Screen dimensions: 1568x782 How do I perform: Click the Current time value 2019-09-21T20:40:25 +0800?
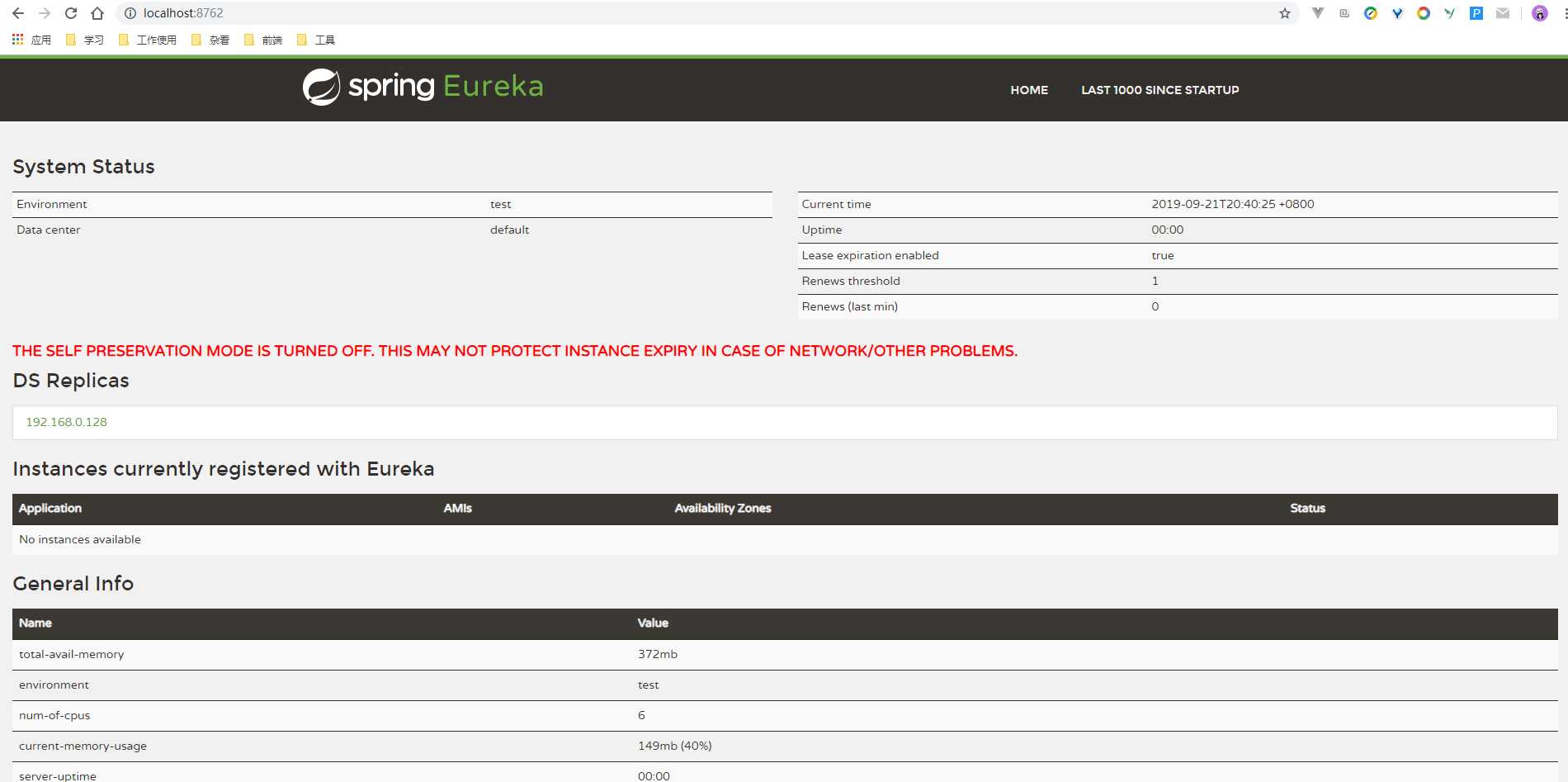click(1233, 204)
